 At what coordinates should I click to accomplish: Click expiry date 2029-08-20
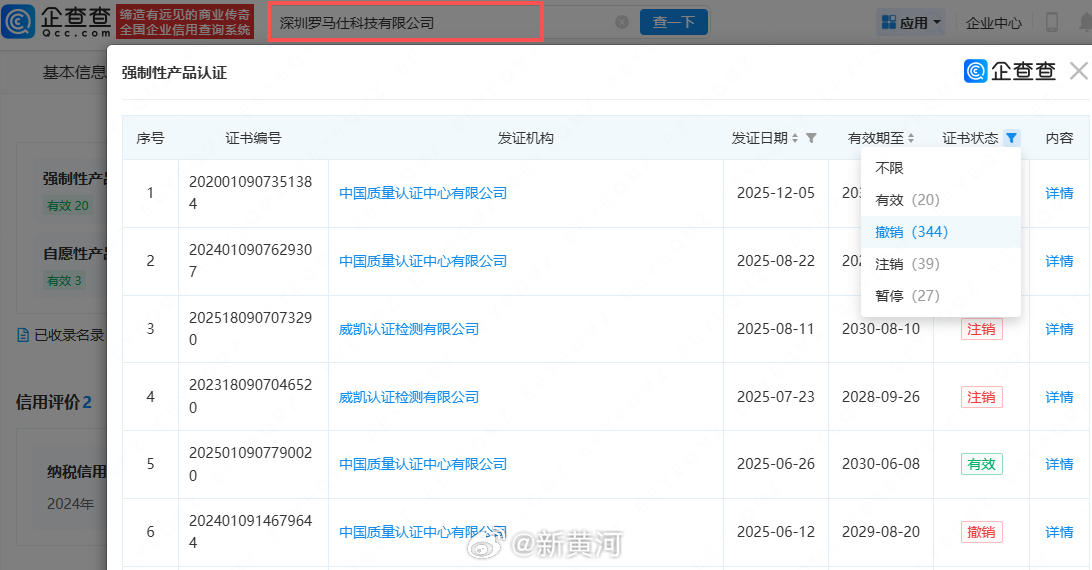coord(881,532)
